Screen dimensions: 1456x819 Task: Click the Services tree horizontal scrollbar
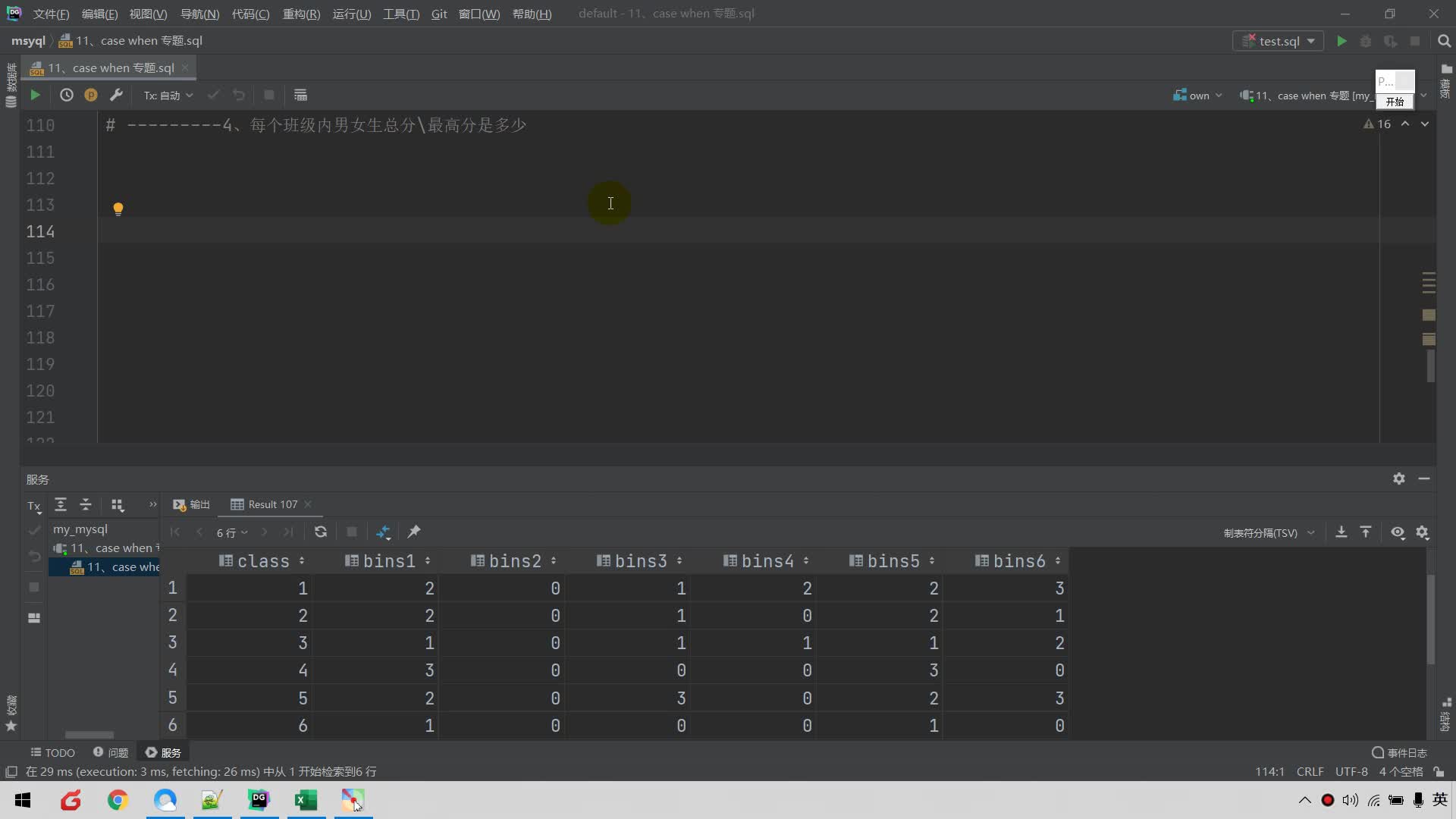(x=89, y=734)
